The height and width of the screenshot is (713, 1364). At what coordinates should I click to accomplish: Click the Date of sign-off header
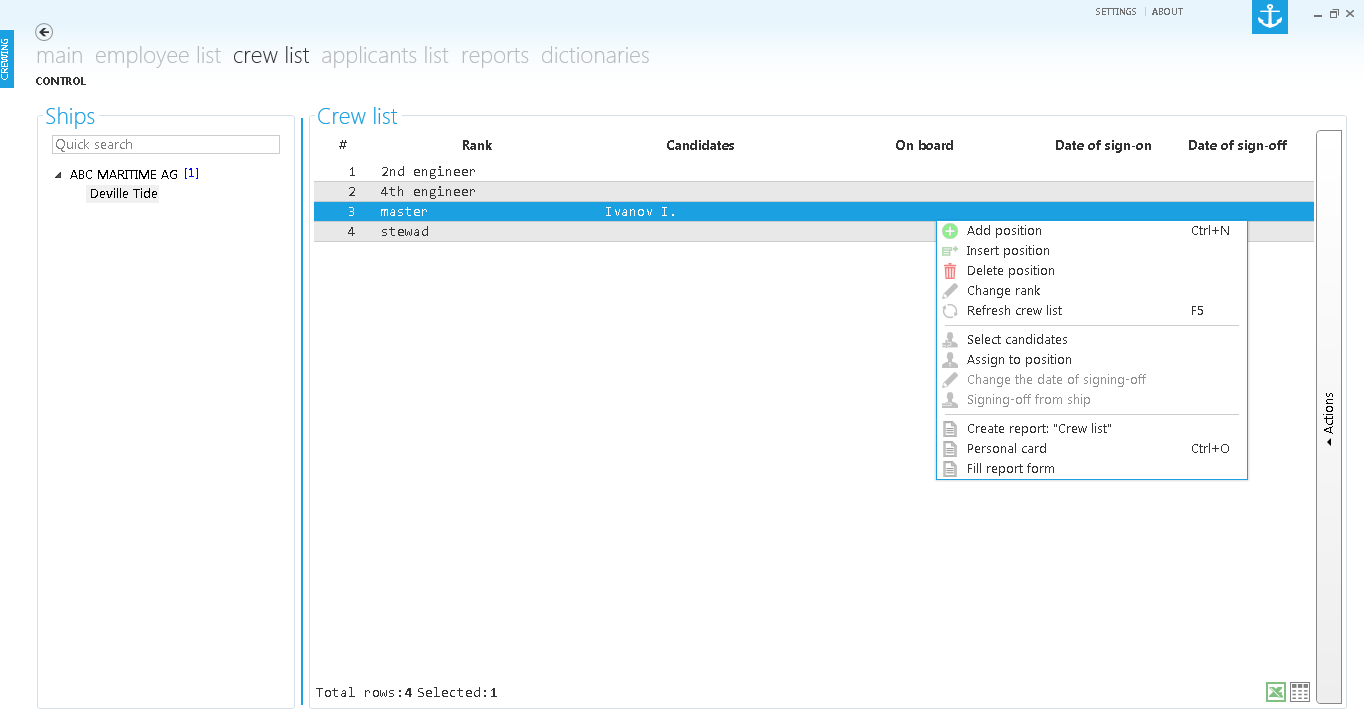(1237, 146)
